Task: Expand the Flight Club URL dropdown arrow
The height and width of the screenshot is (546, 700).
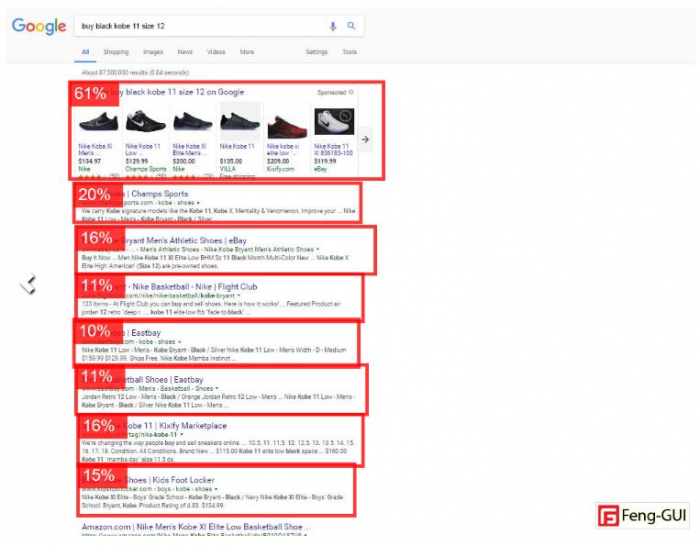Action: pyautogui.click(x=239, y=296)
